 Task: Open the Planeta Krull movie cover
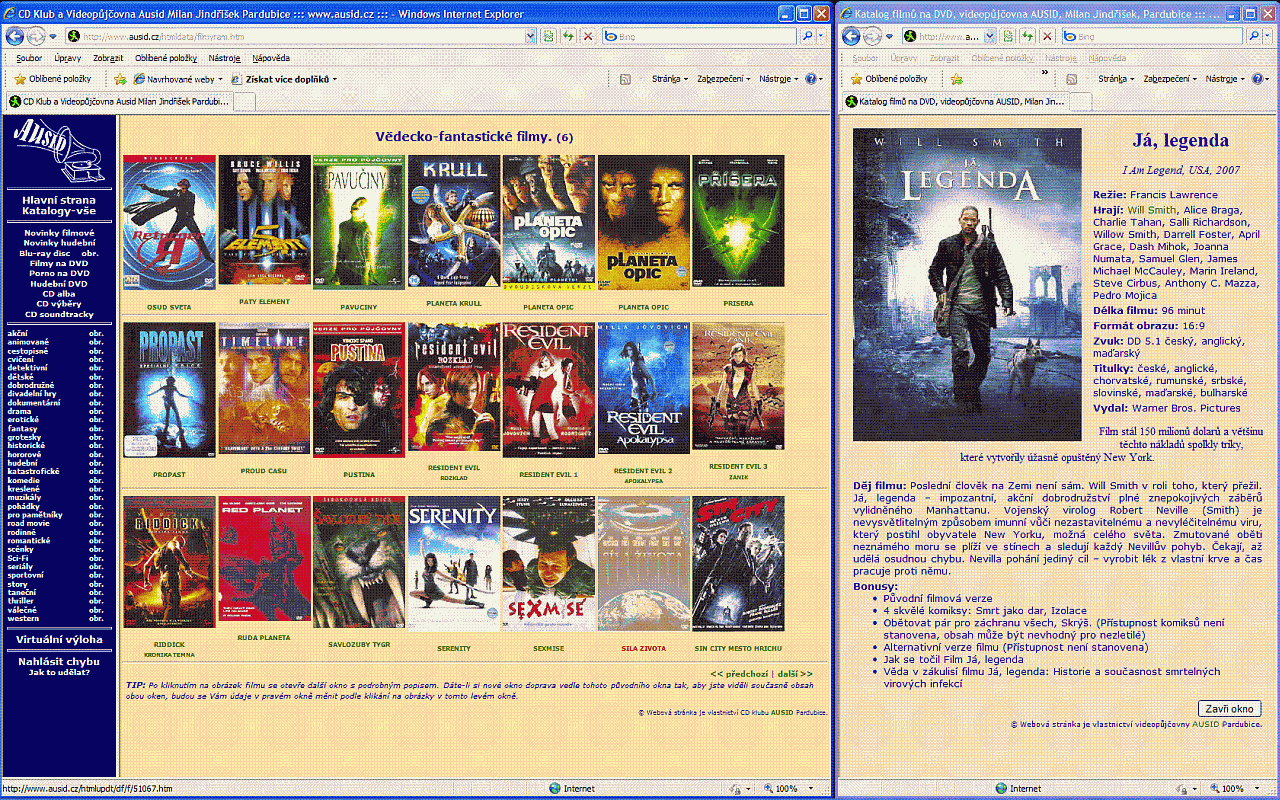coord(453,221)
